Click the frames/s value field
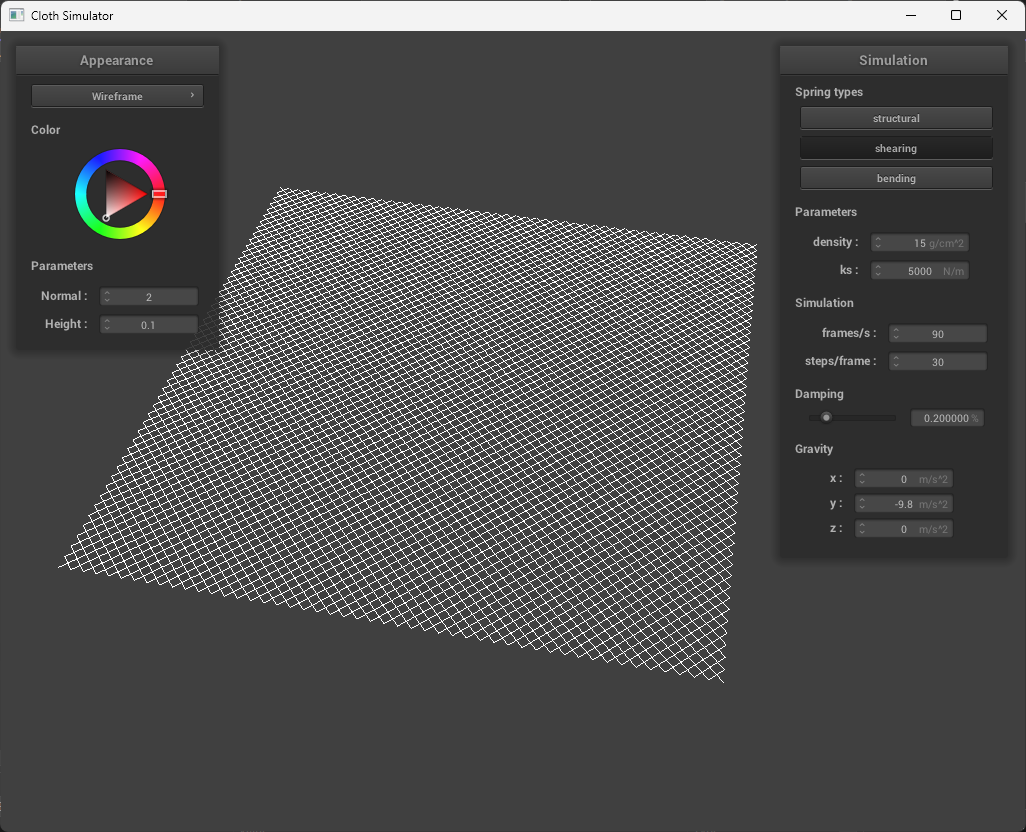This screenshot has width=1026, height=832. (937, 334)
